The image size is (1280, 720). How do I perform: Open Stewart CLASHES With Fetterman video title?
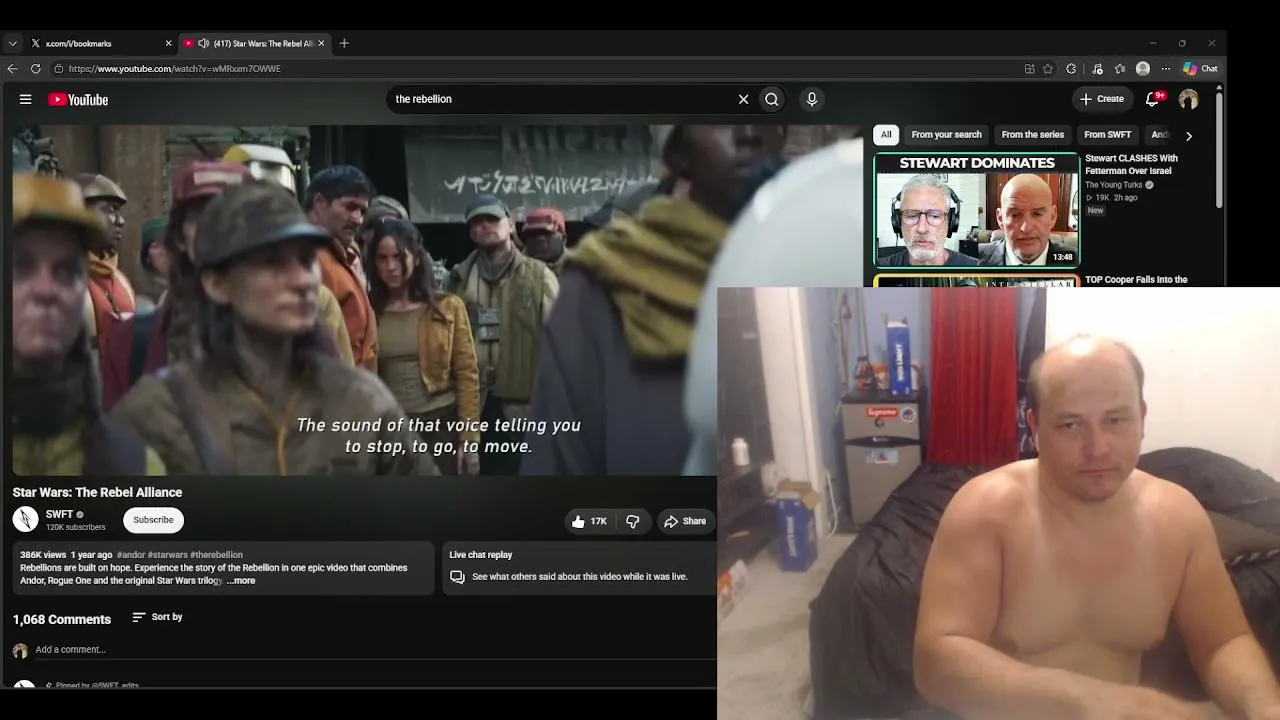pyautogui.click(x=1131, y=165)
